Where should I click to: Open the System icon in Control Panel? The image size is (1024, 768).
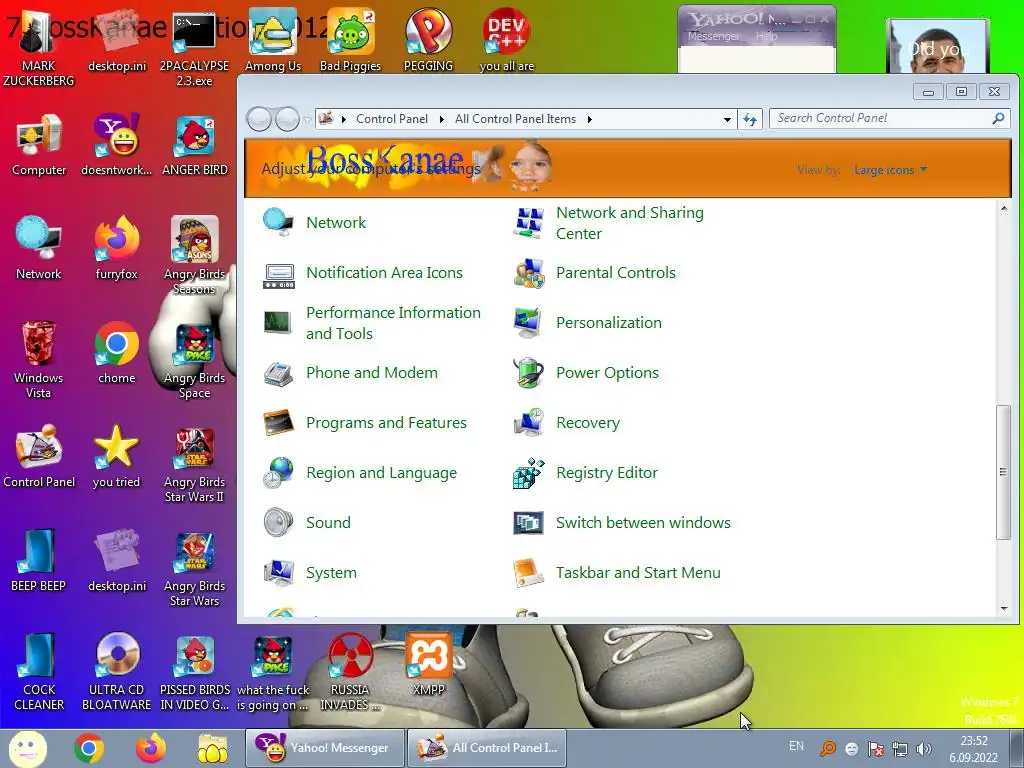(279, 573)
